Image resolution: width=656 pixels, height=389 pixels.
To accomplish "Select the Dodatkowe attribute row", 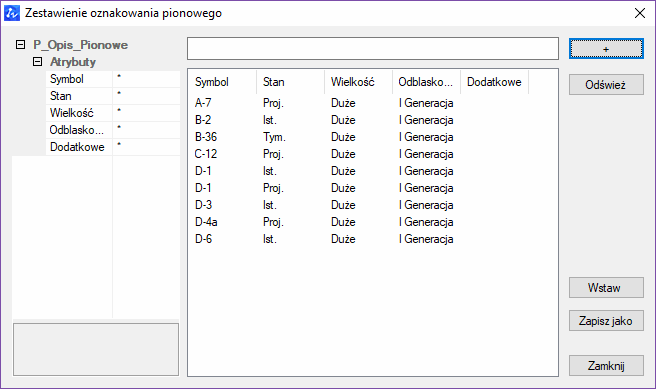I will (x=113, y=147).
